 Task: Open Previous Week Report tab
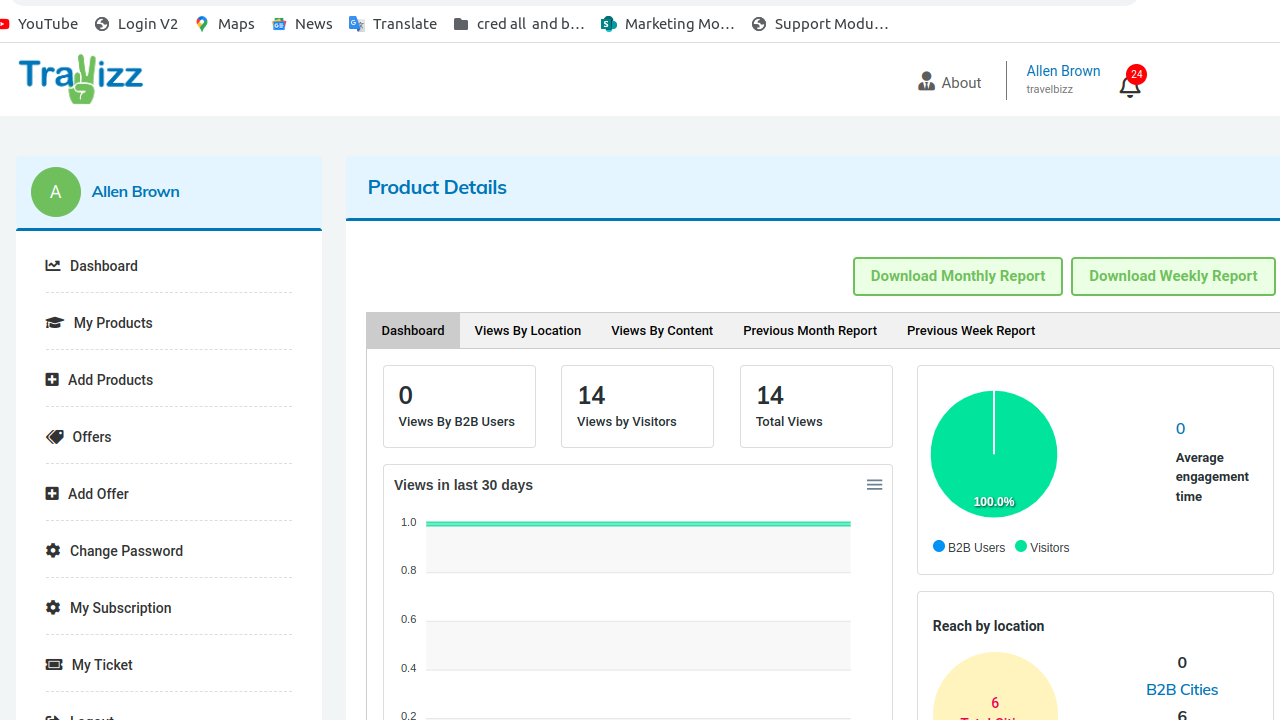click(971, 331)
